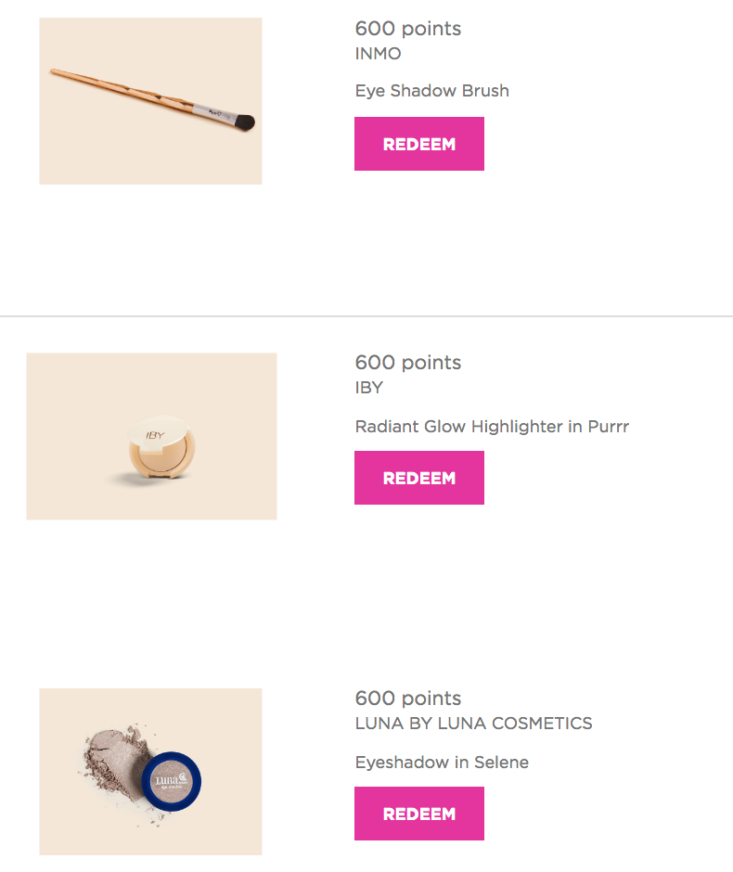Redeem the Luna Eyeshadow in Selene

[419, 813]
